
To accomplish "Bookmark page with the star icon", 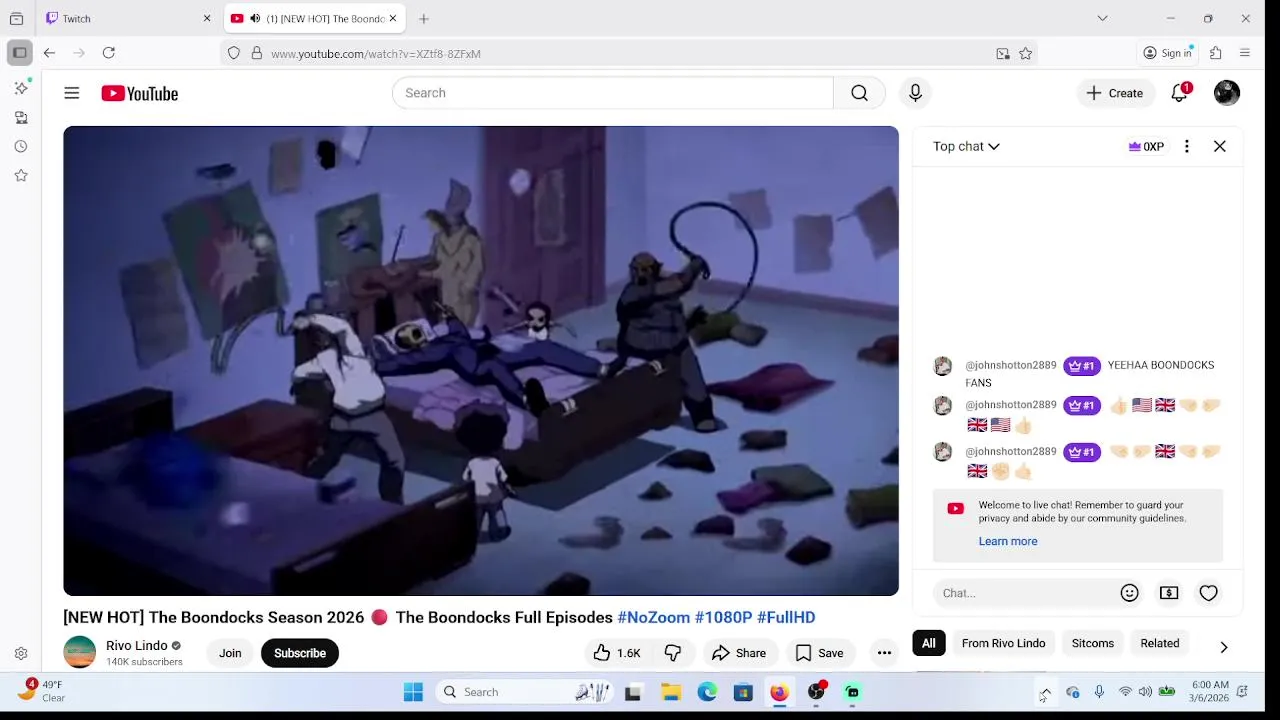I will [x=1025, y=54].
